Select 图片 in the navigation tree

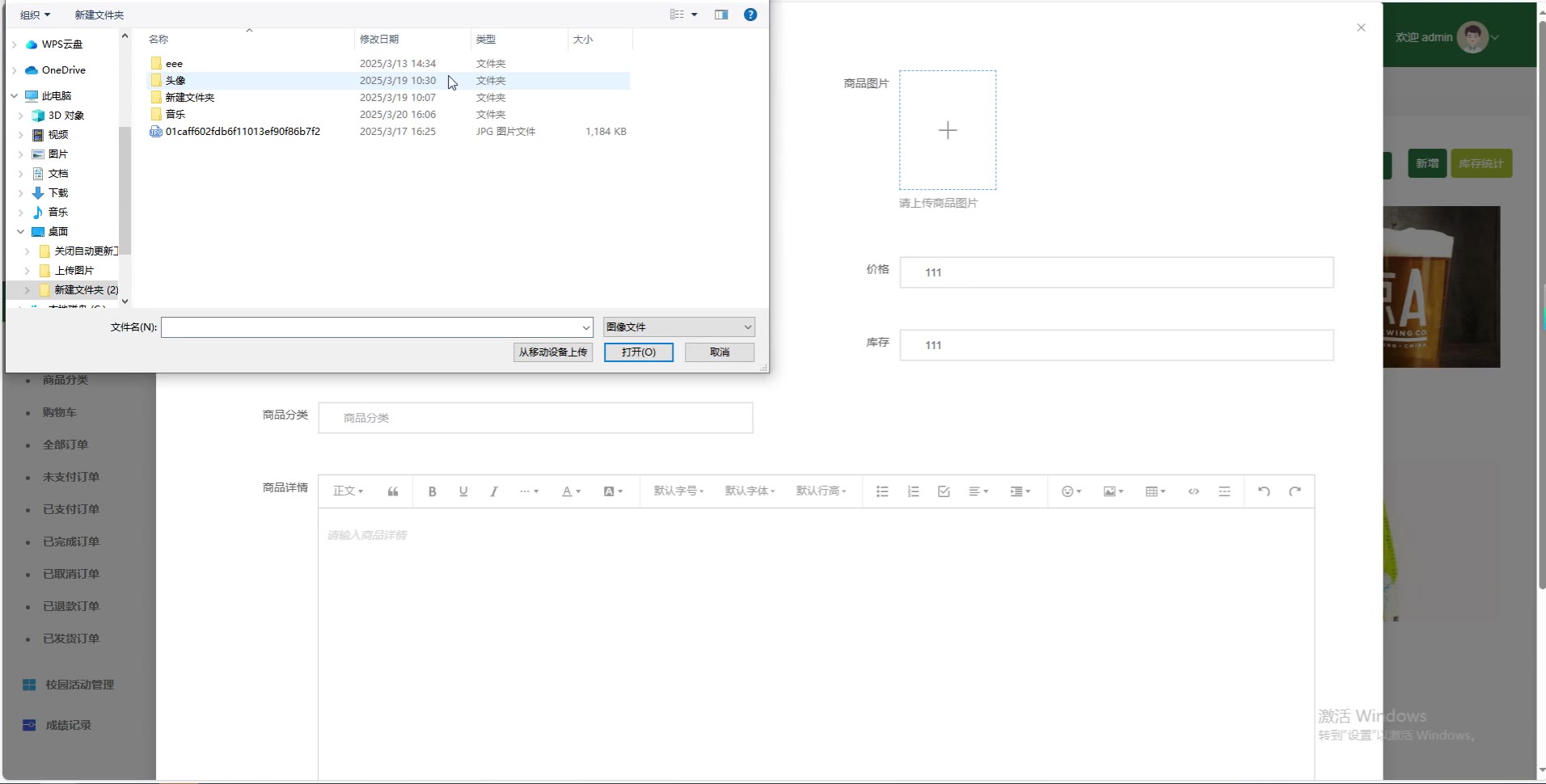(57, 154)
